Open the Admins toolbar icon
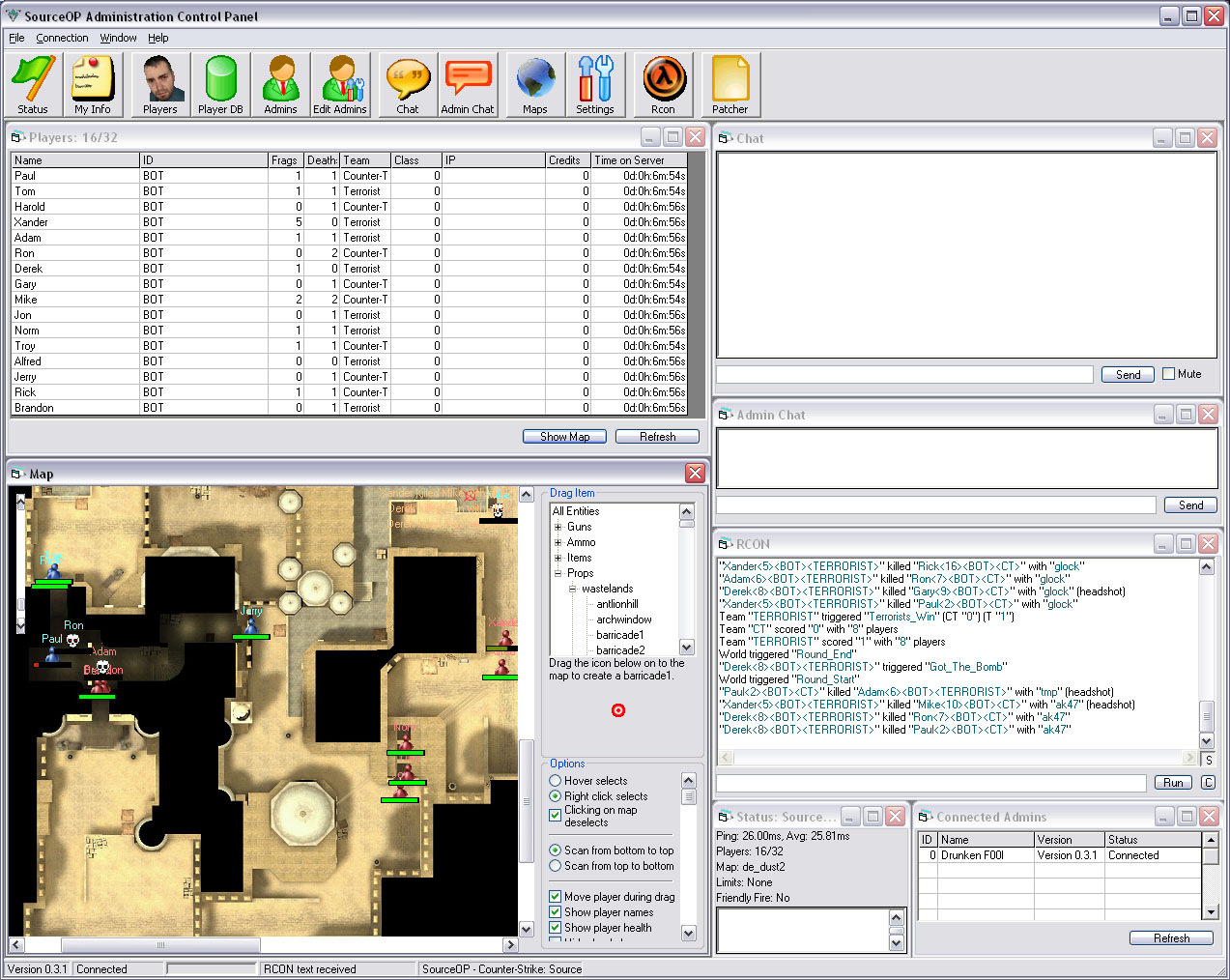Image resolution: width=1230 pixels, height=980 pixels. click(280, 85)
